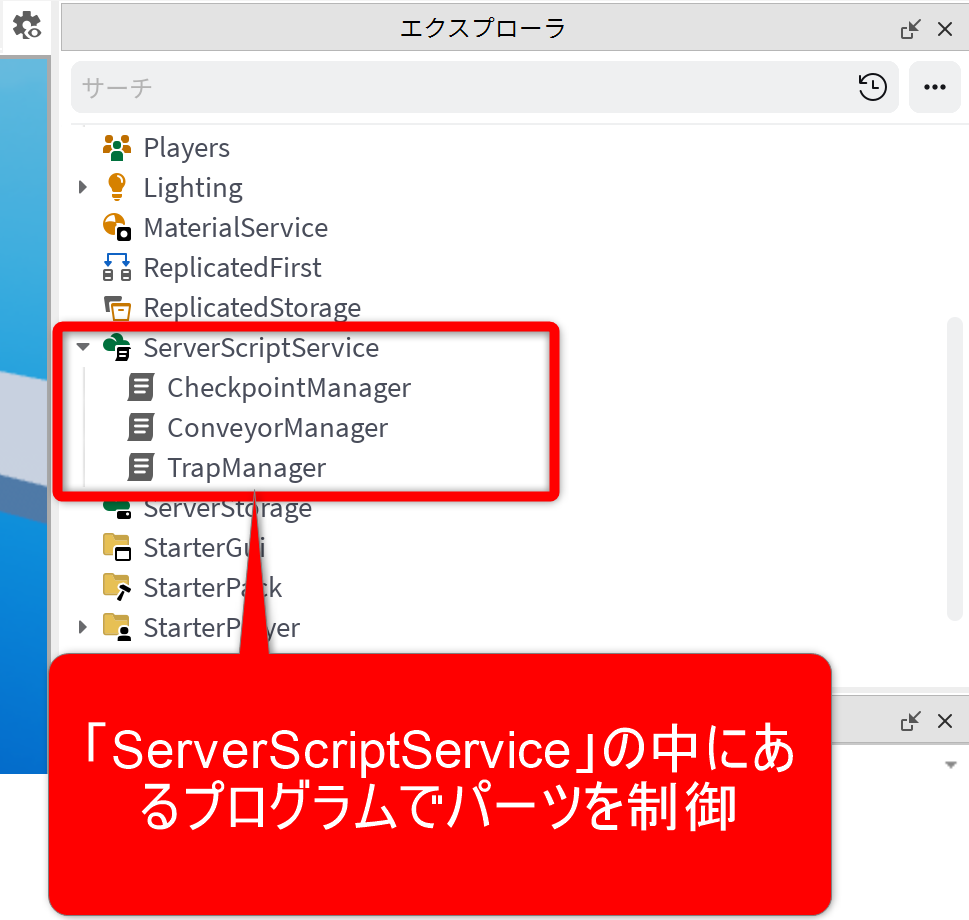Select the StarterPack item
Viewport: 969px width, 920px height.
[212, 588]
